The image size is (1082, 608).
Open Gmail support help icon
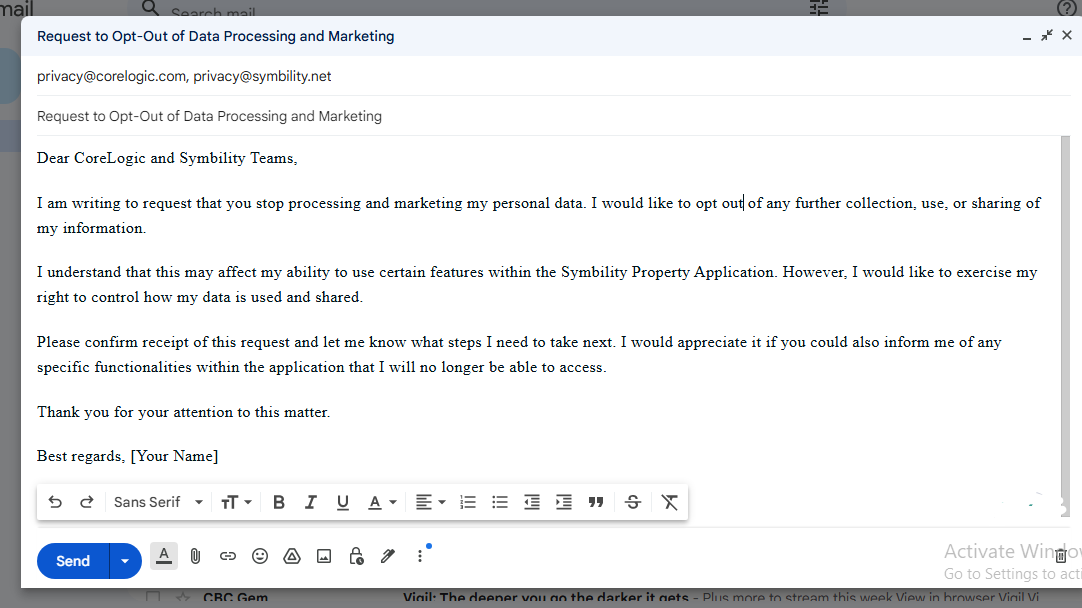(x=1066, y=8)
